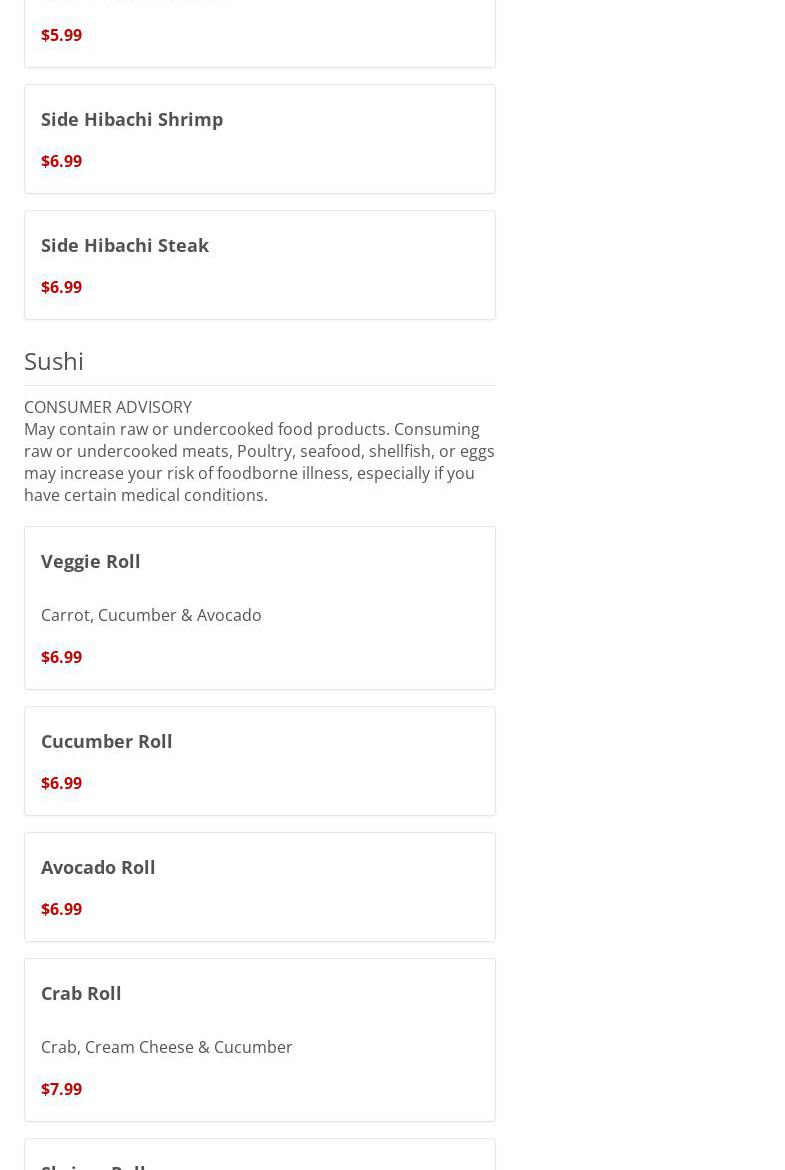Viewport: 785px width, 1170px height.
Task: Open the partially visible Shrimp Roll card
Action: point(259,1160)
